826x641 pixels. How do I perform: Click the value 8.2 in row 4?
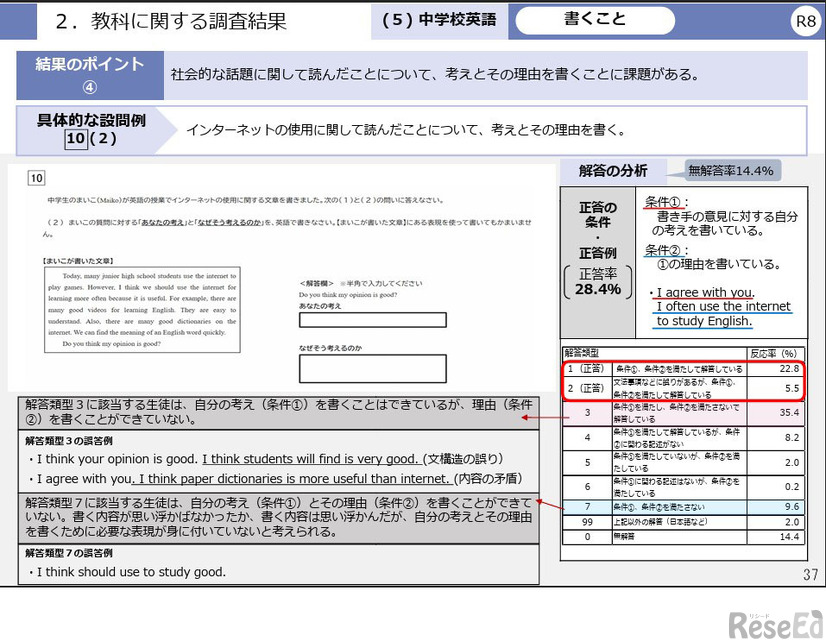click(792, 438)
